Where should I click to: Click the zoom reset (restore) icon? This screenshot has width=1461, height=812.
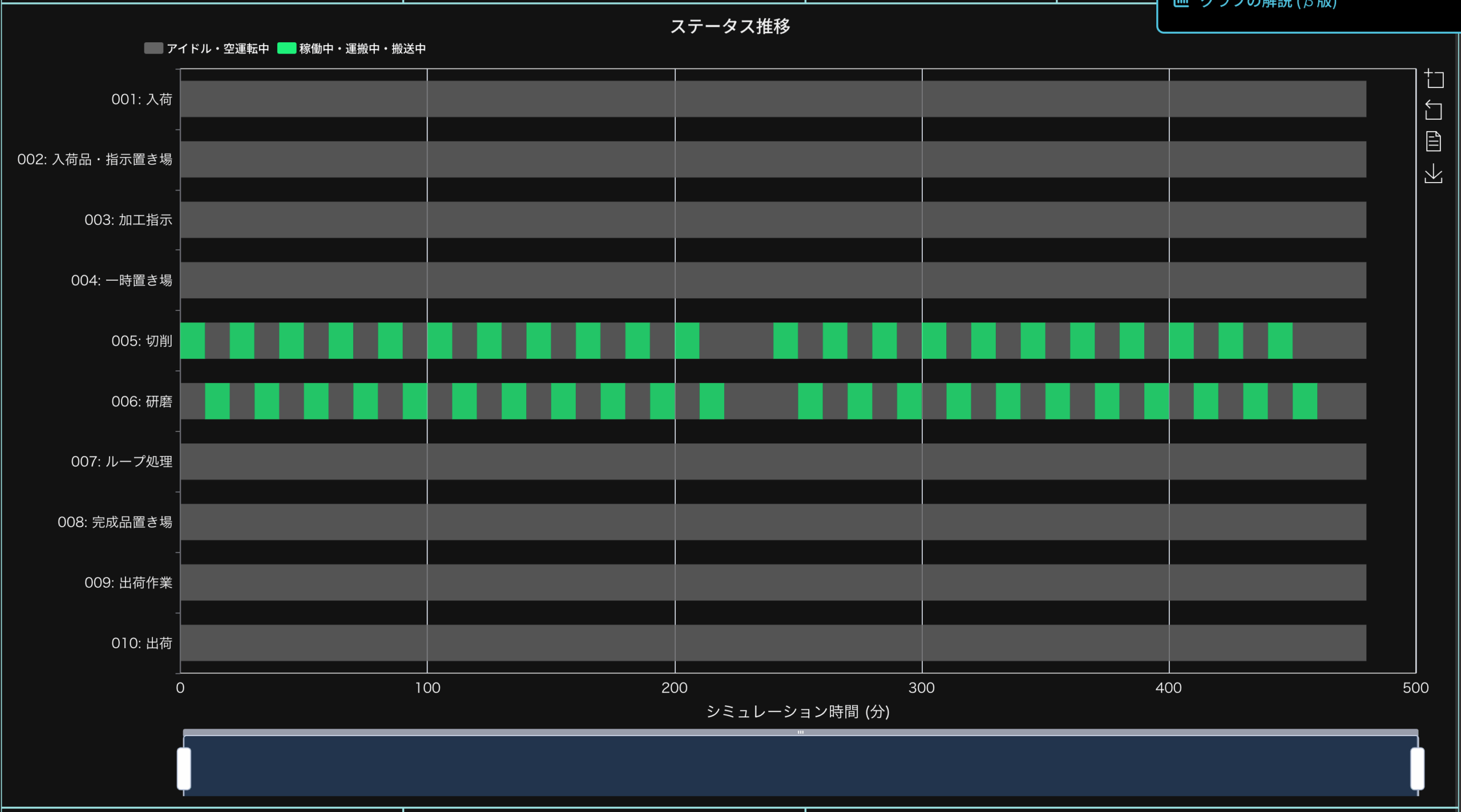point(1434,110)
